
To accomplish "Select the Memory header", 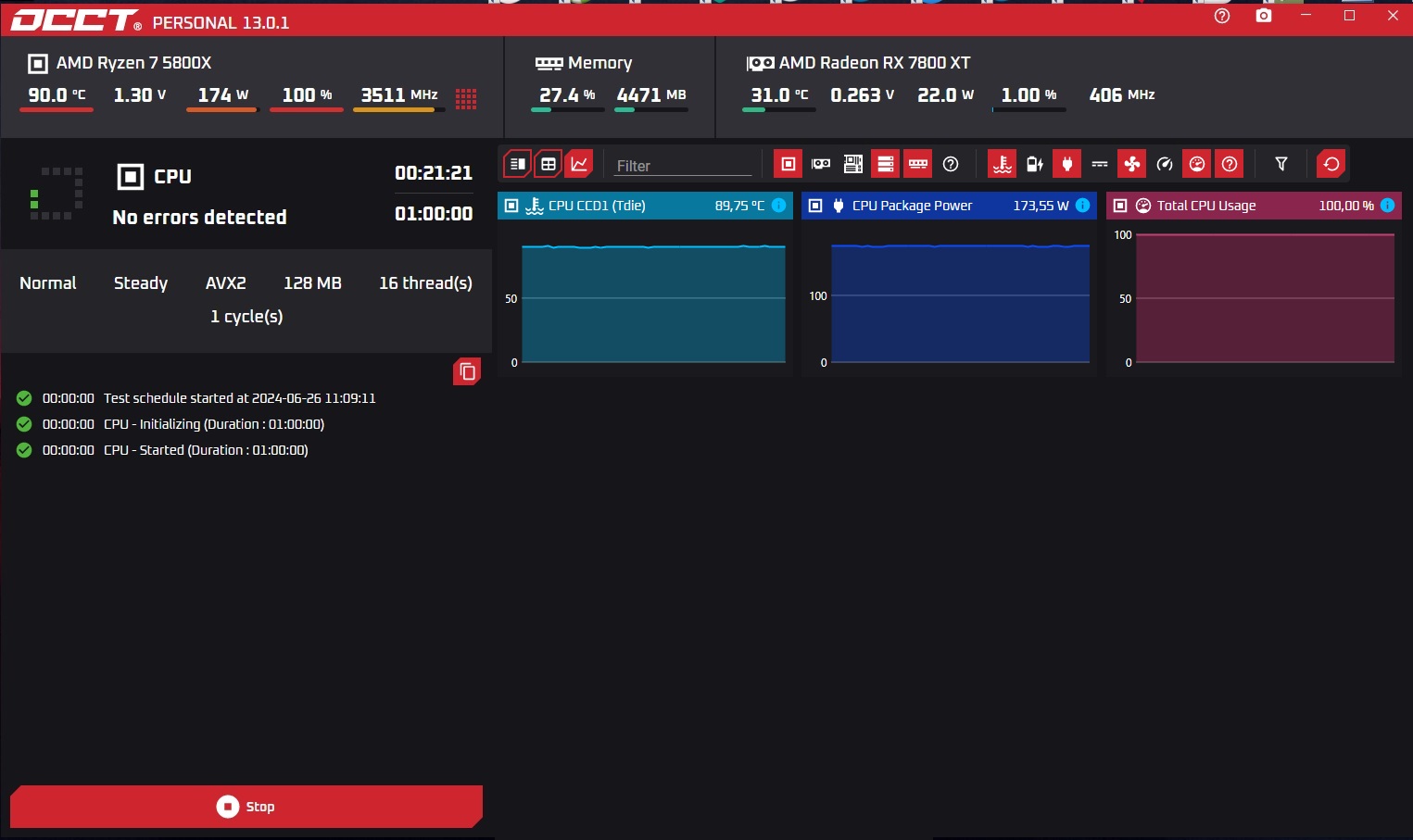I will tap(584, 63).
